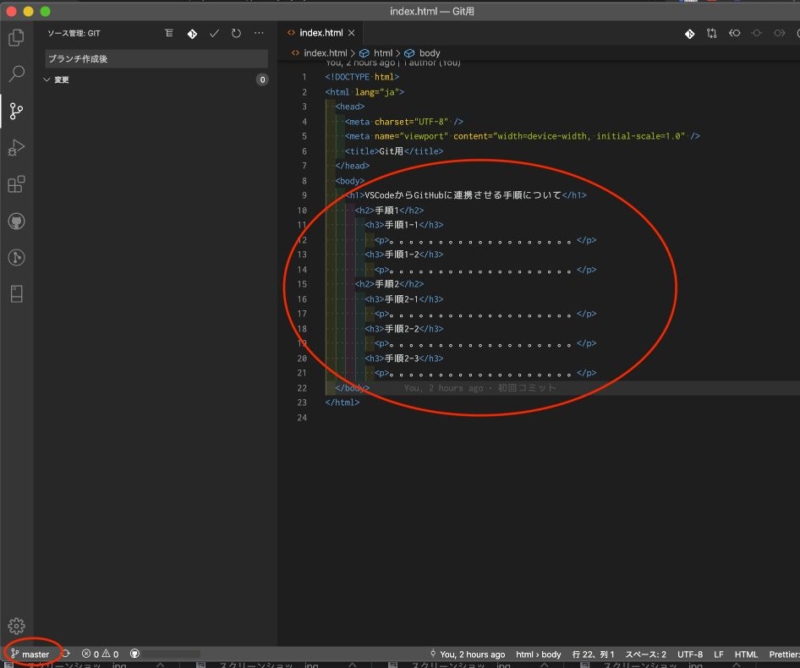This screenshot has width=800, height=668.
Task: Click the GitHub icon in status bar
Action: click(x=135, y=654)
